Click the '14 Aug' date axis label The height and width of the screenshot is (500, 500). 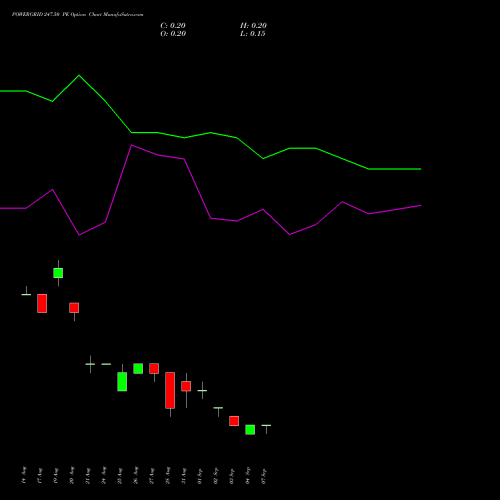[x=24, y=475]
